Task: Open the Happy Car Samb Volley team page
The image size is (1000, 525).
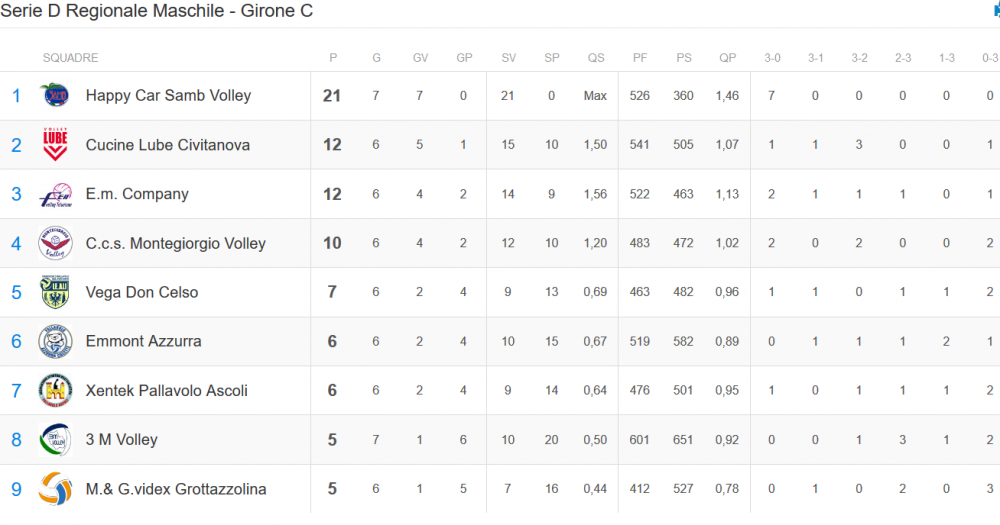Action: 168,96
